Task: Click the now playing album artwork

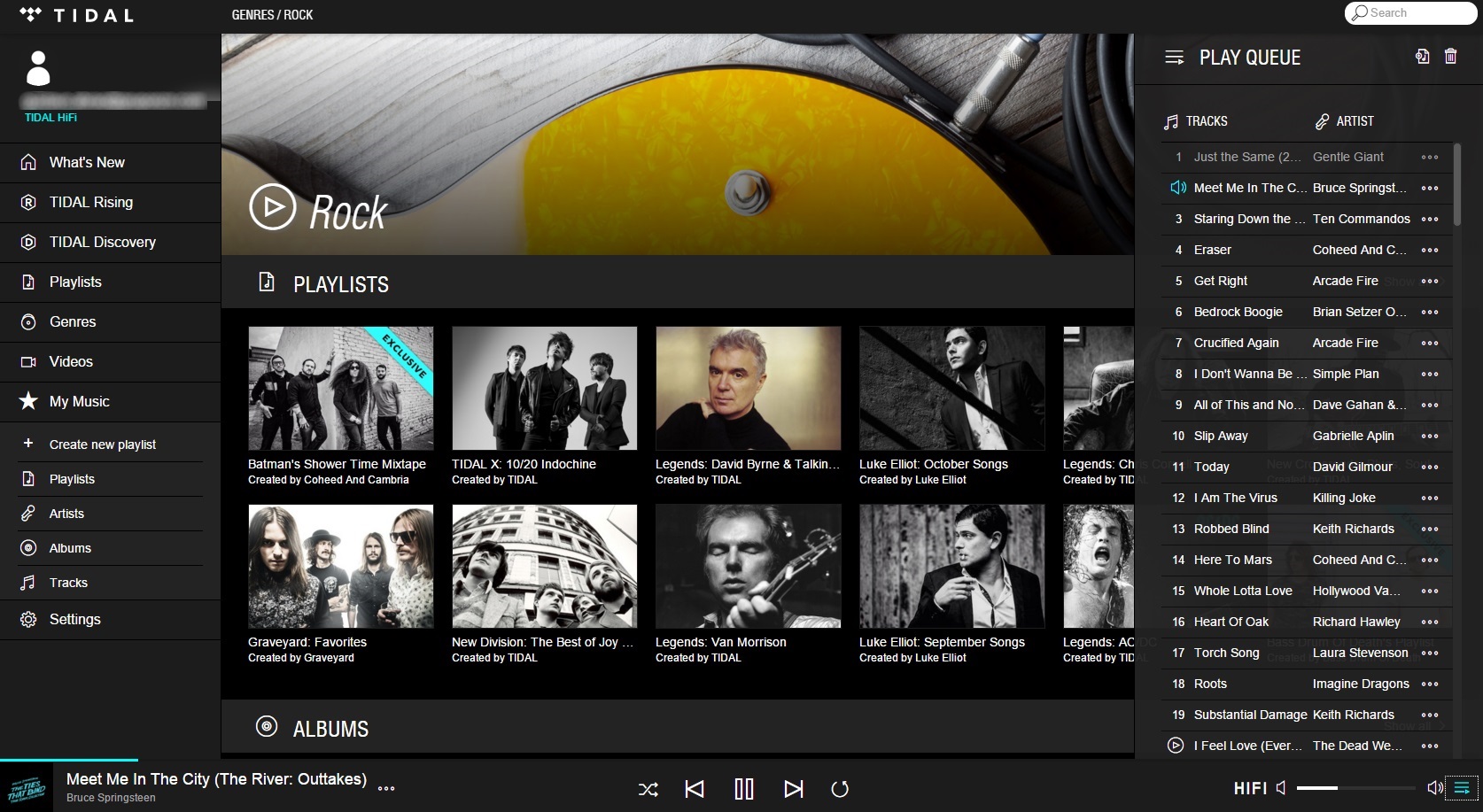Action: click(27, 787)
